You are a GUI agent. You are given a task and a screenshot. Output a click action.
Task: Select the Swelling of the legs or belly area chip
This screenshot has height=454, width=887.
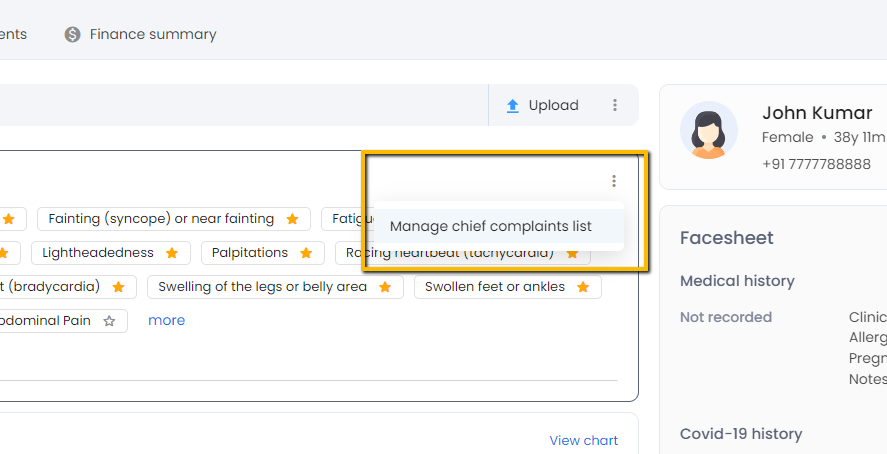[263, 287]
